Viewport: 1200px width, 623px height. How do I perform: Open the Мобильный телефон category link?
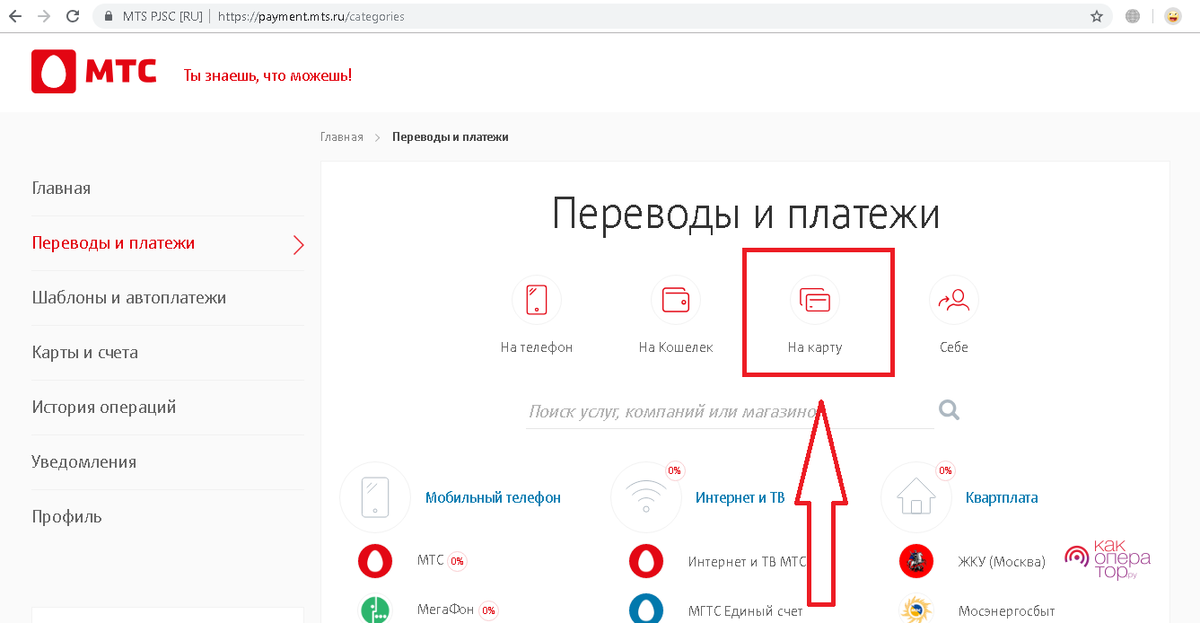tap(493, 498)
